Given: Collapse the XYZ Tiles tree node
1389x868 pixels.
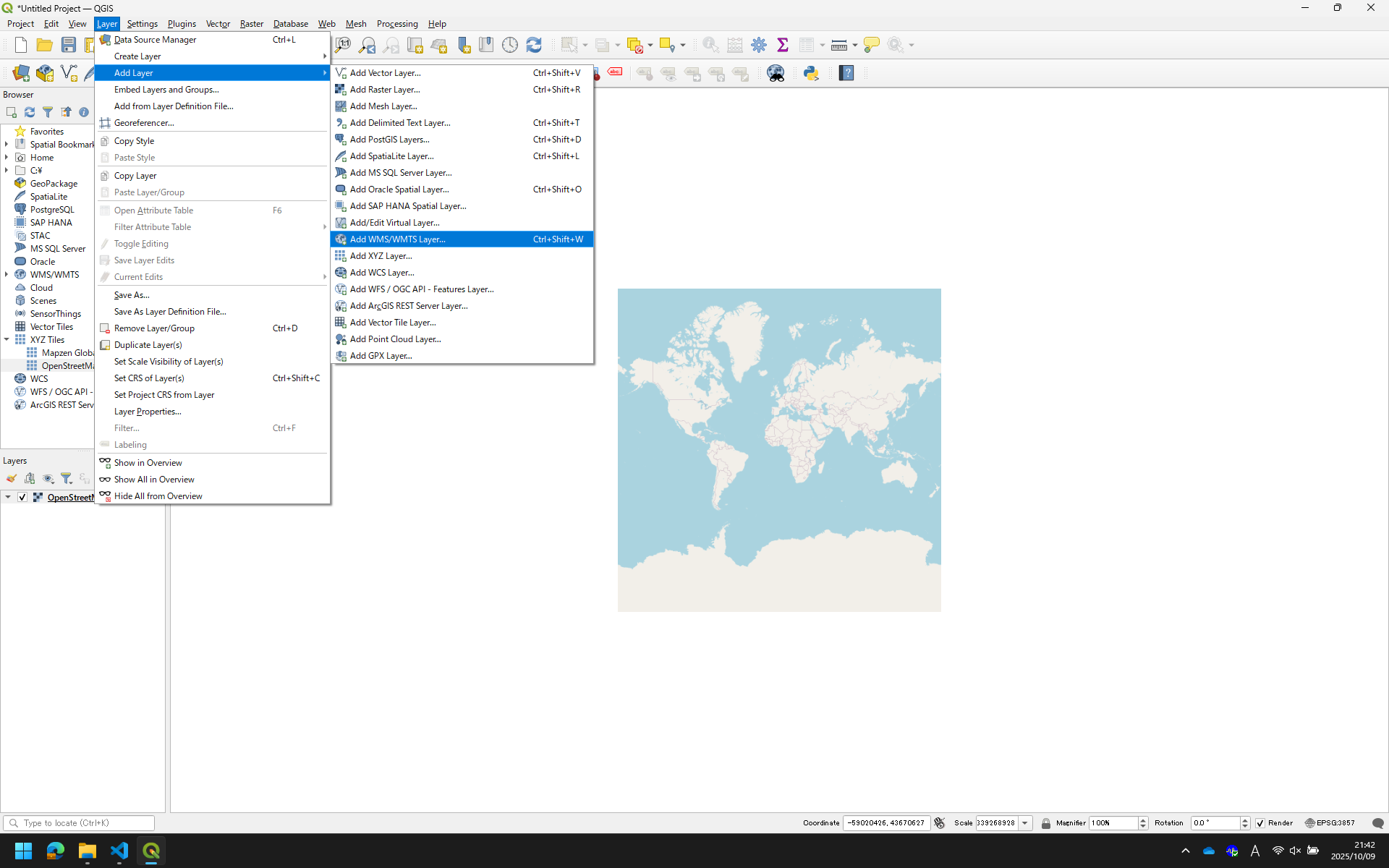Looking at the screenshot, I should [x=7, y=339].
